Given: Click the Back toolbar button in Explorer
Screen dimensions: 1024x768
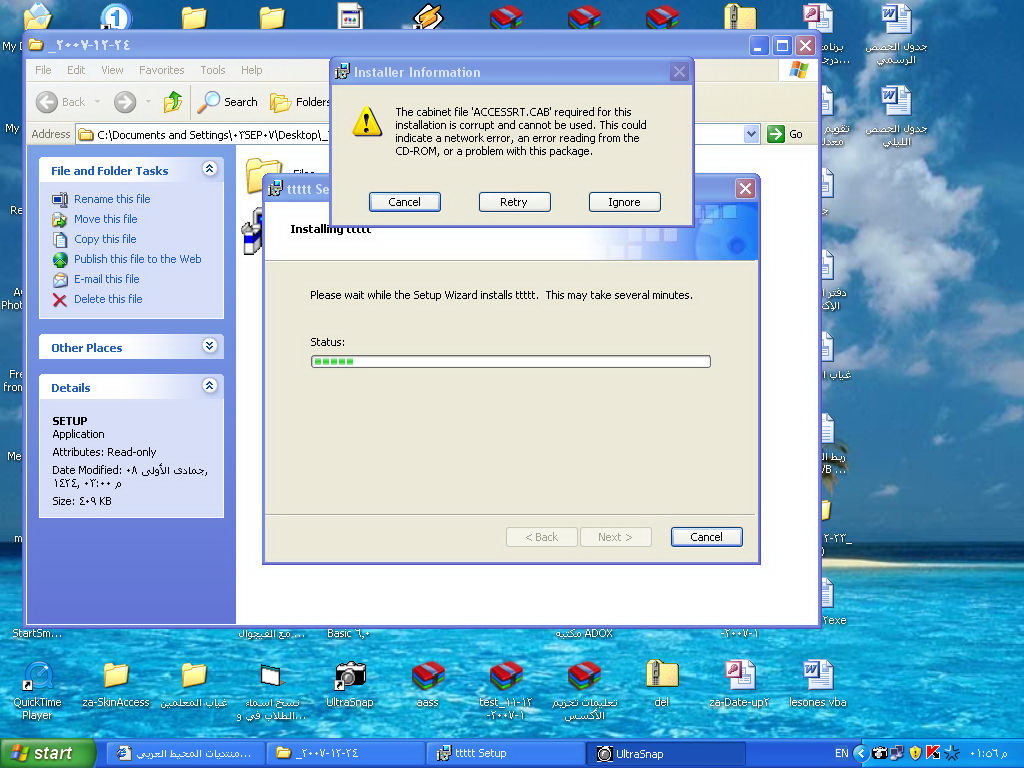Looking at the screenshot, I should tap(61, 102).
